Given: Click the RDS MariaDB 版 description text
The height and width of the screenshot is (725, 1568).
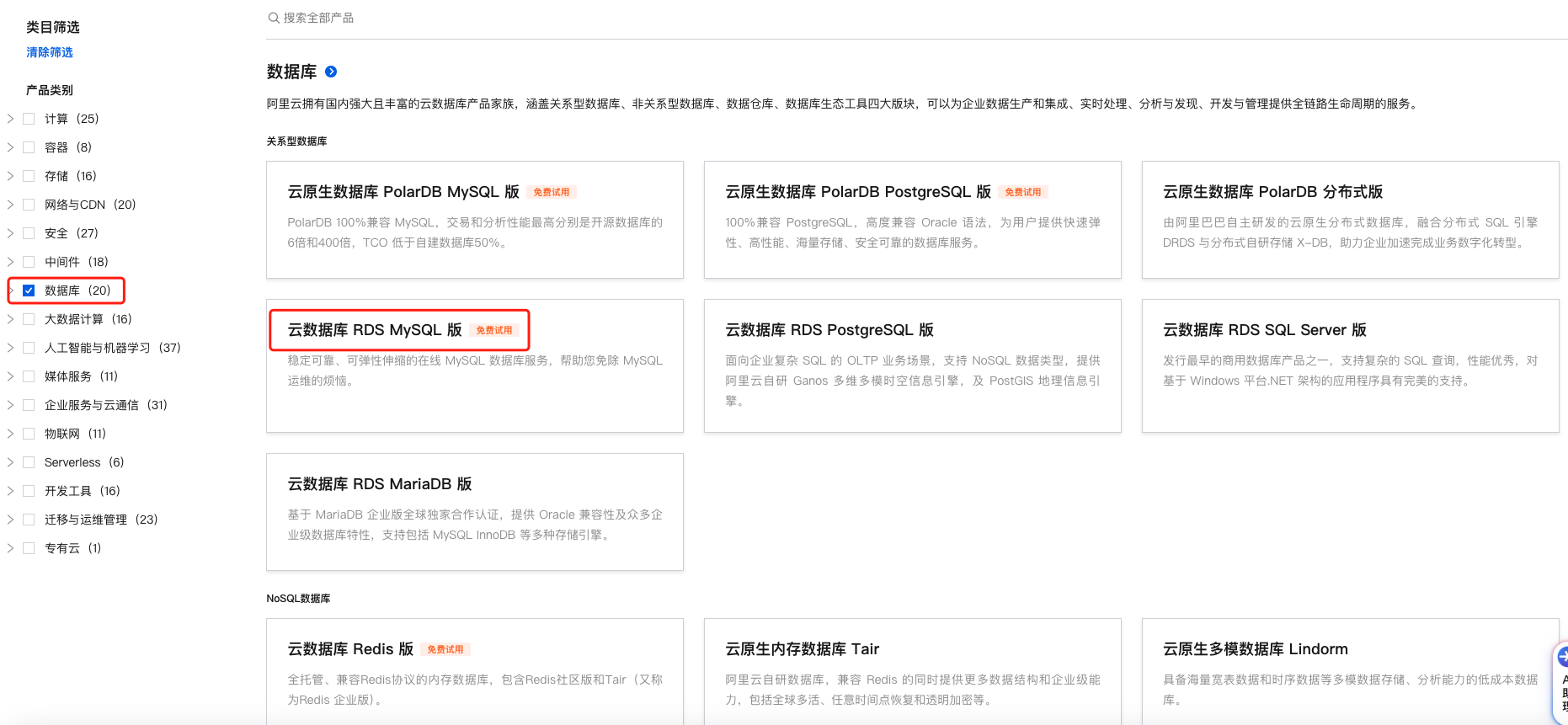Looking at the screenshot, I should 475,525.
